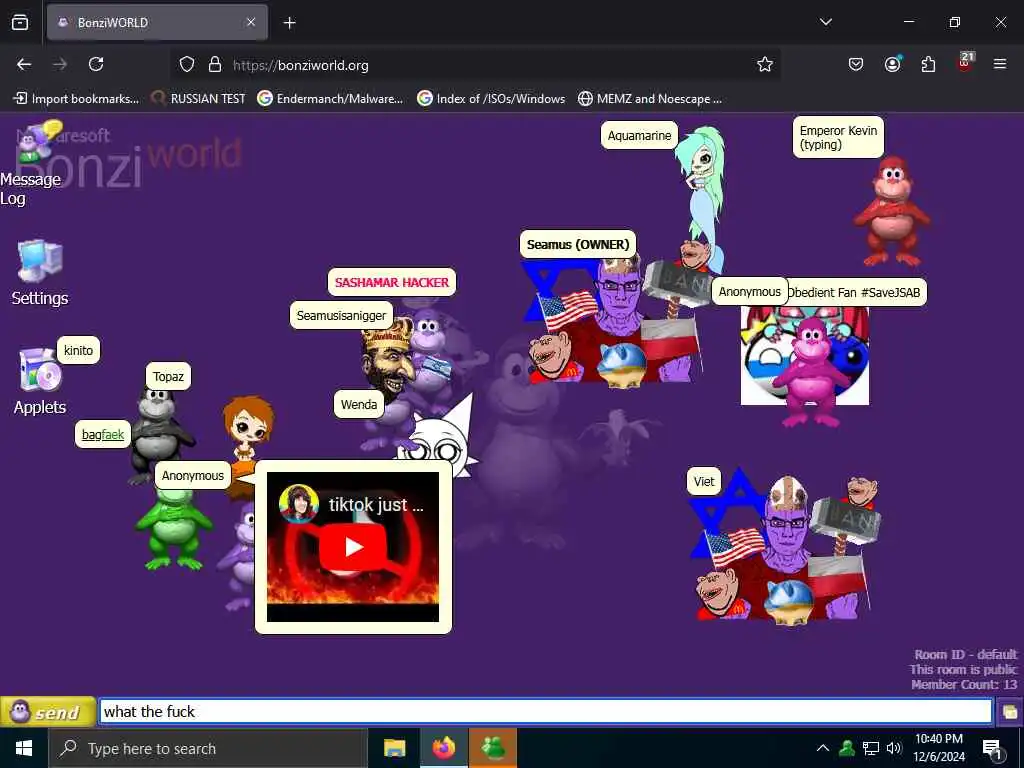Click the "Viet" name tag

[704, 481]
